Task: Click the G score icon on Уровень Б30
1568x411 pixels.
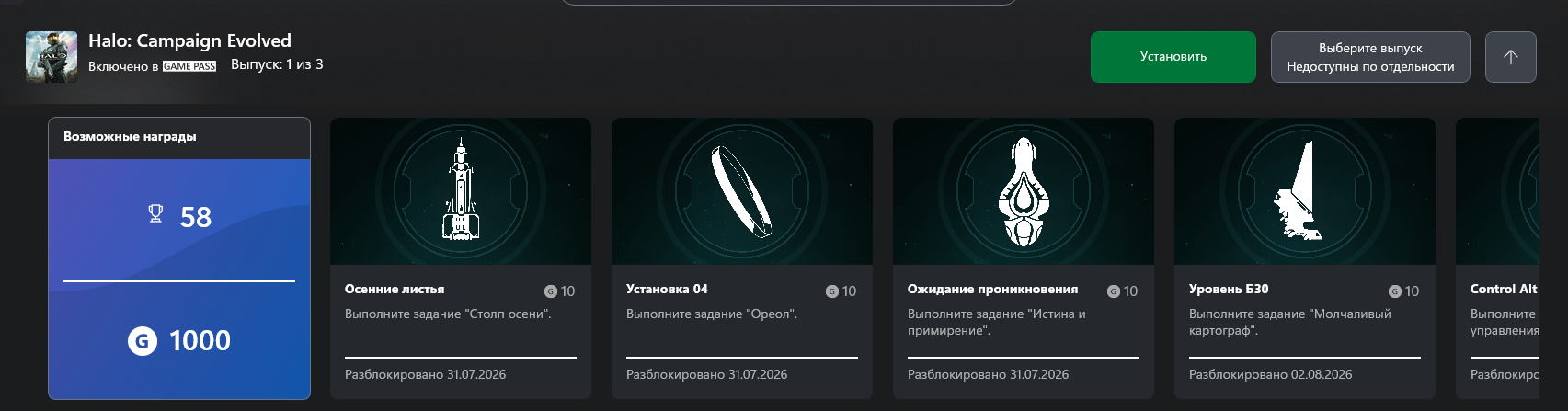Action: (x=1395, y=291)
